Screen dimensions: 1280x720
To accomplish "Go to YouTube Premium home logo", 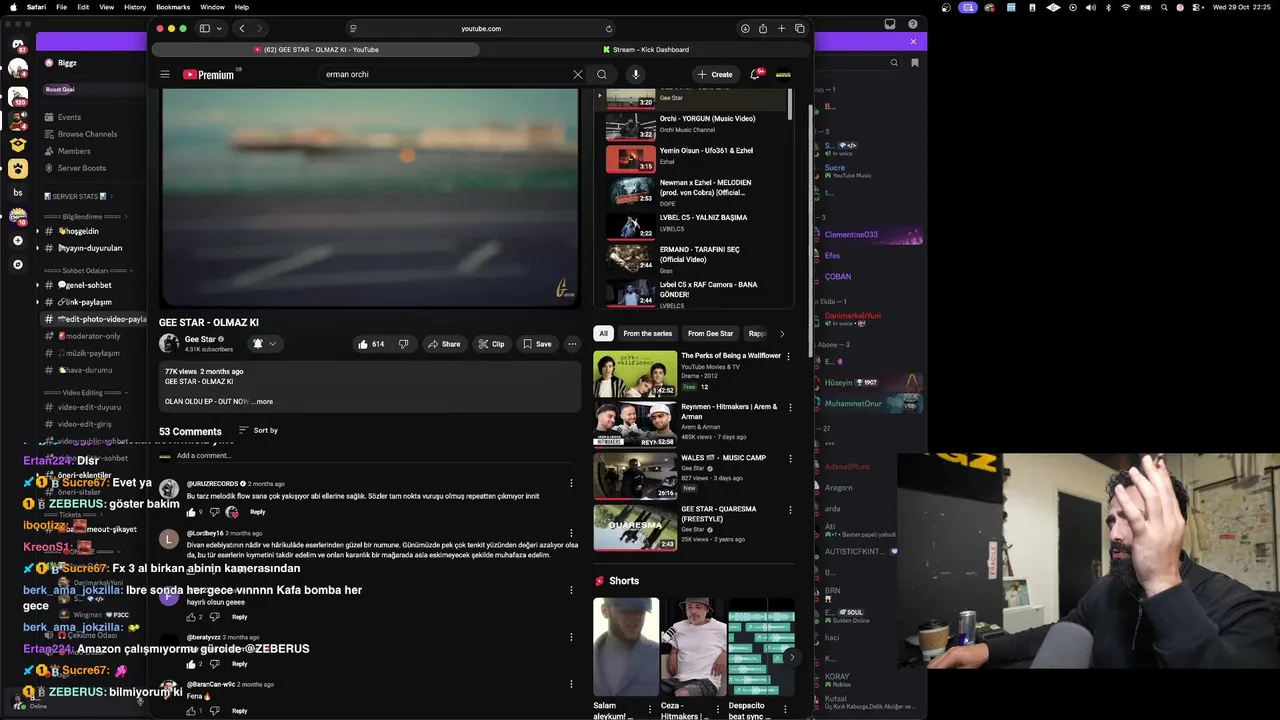I will 211,74.
